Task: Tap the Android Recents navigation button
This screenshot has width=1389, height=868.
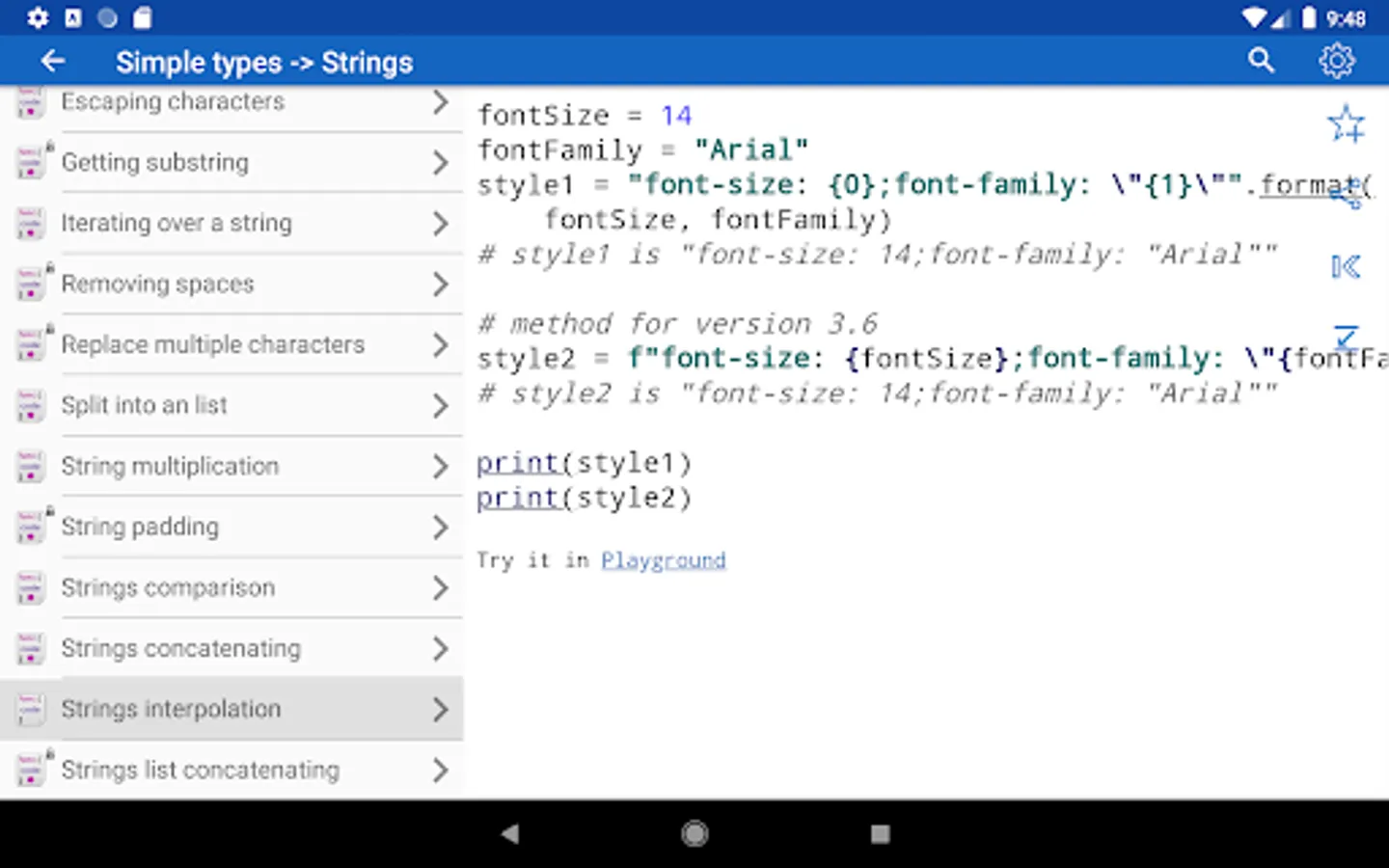Action: click(x=880, y=833)
